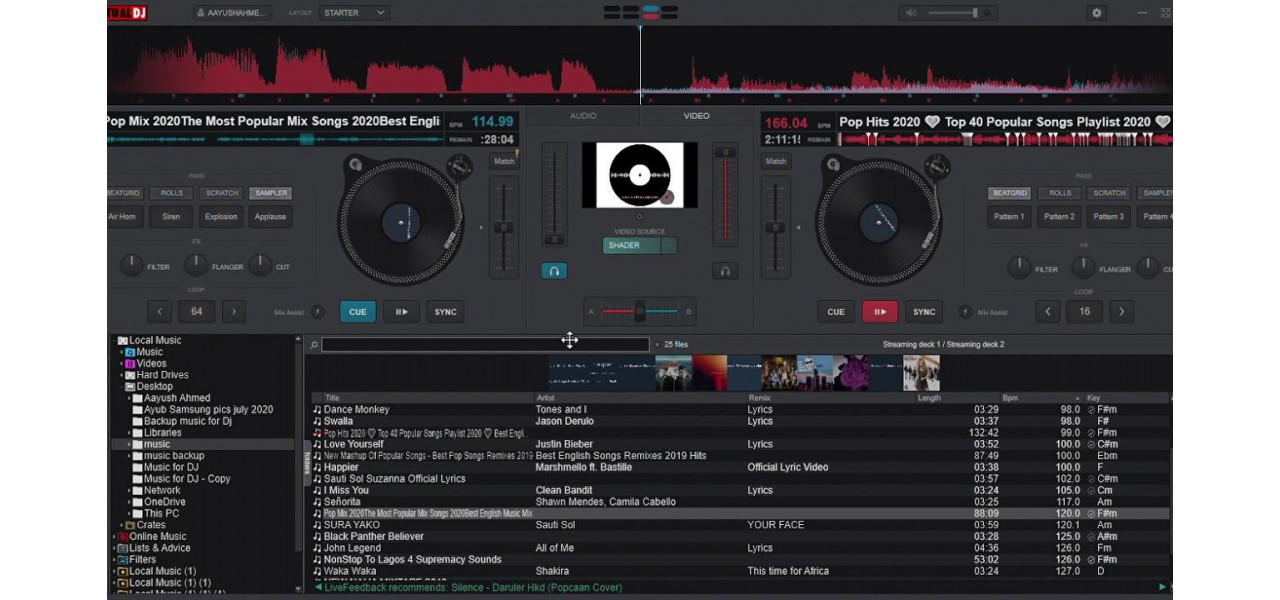Viewport: 1280px width, 600px height.
Task: Toggle left deck ROLLS pads mode
Action: pyautogui.click(x=172, y=193)
